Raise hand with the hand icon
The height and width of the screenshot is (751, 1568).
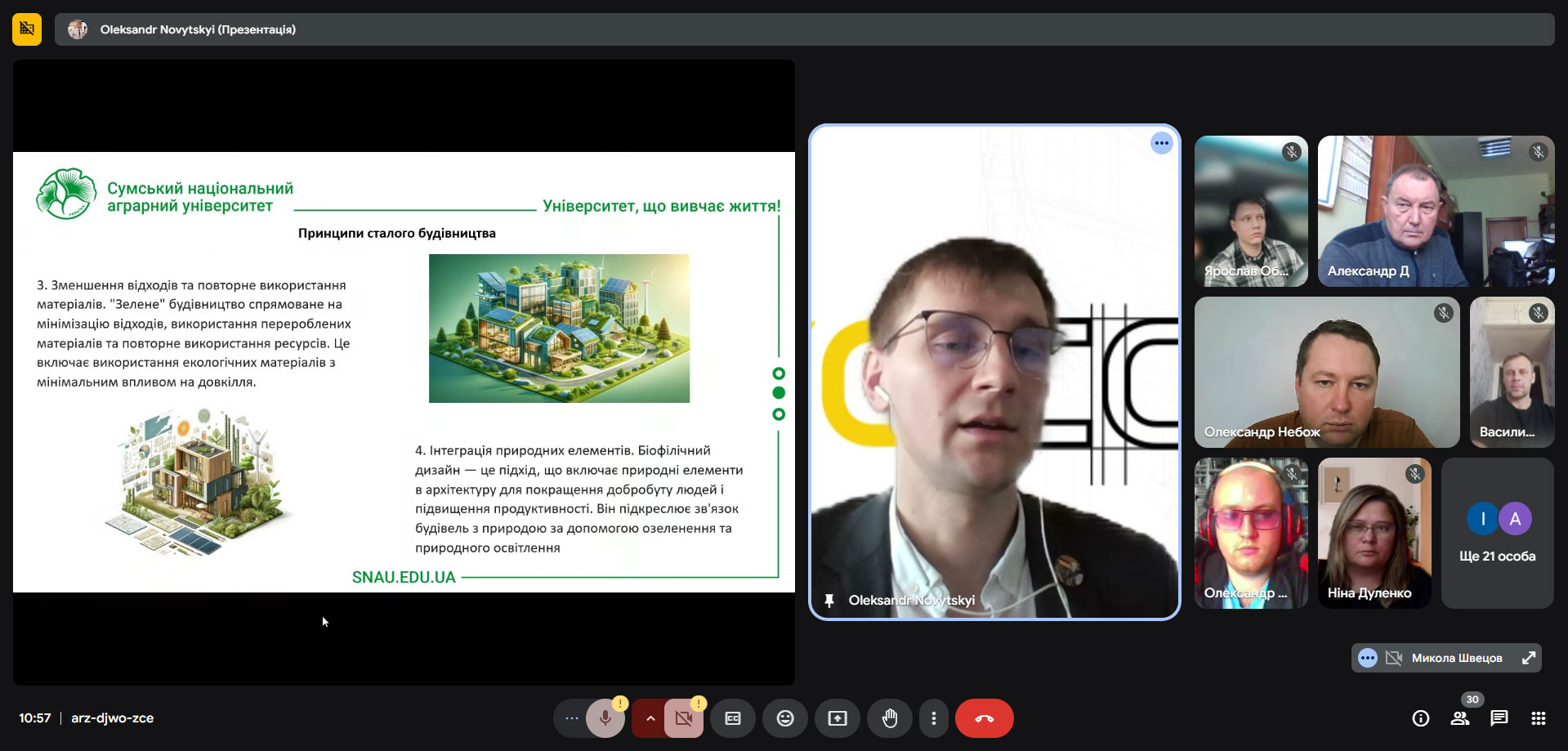click(x=890, y=718)
